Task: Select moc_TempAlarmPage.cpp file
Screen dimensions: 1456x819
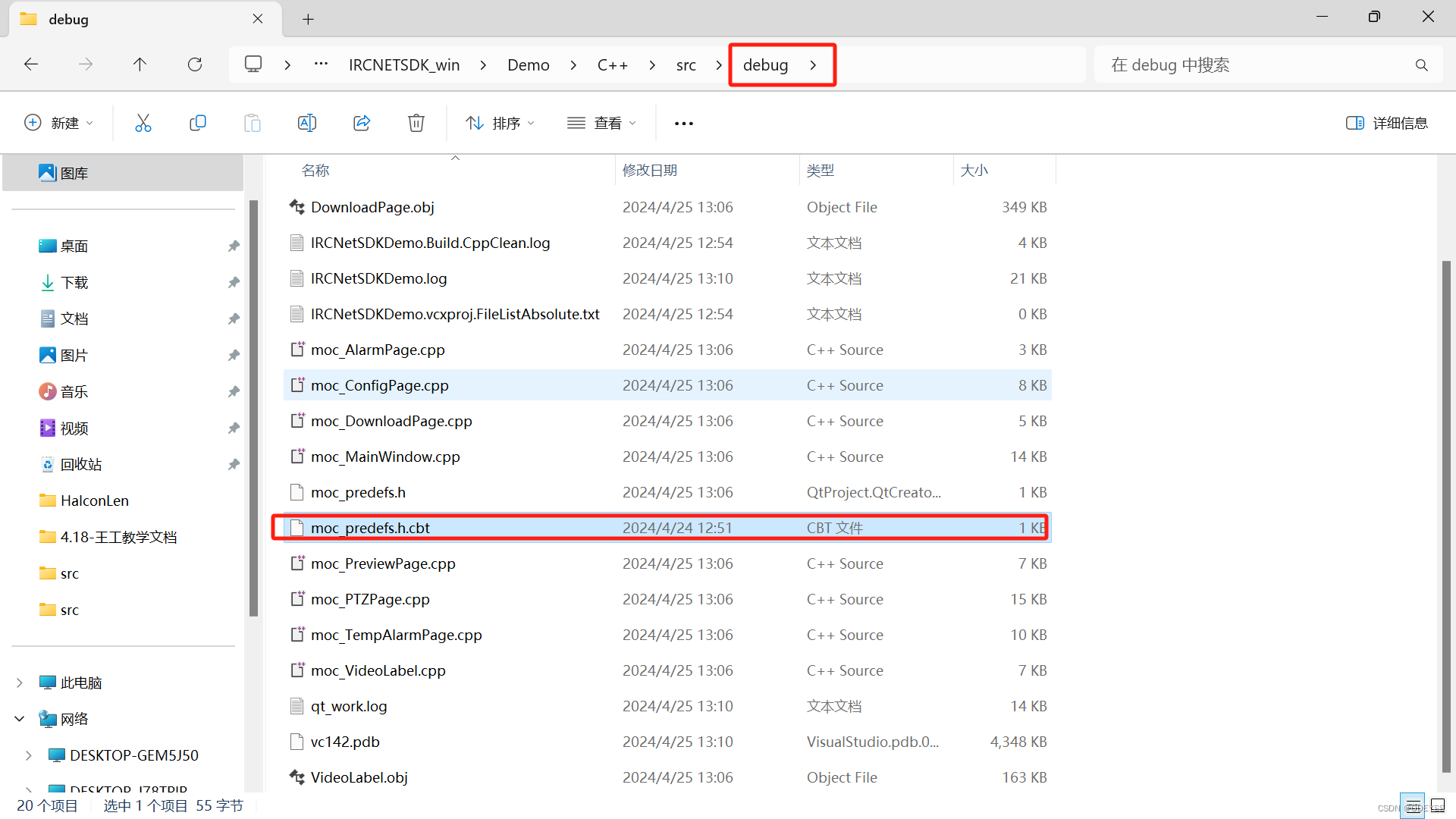Action: coord(667,635)
